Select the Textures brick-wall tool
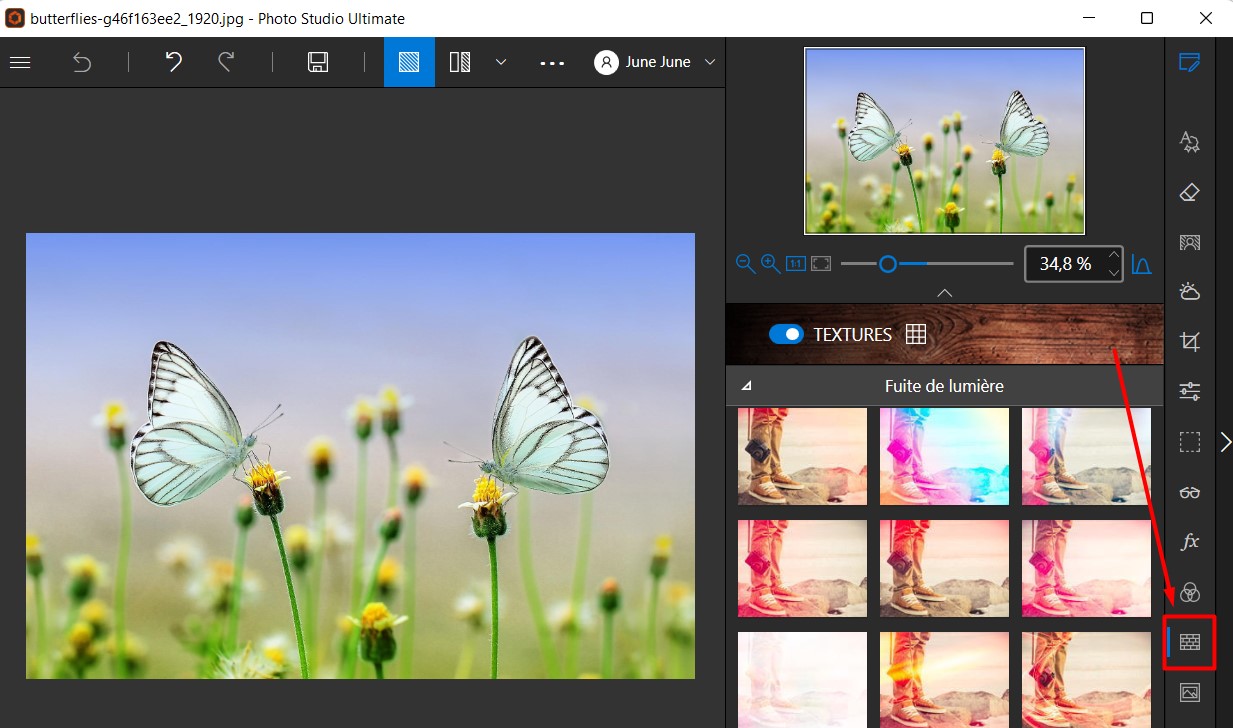This screenshot has width=1233, height=728. click(1190, 642)
